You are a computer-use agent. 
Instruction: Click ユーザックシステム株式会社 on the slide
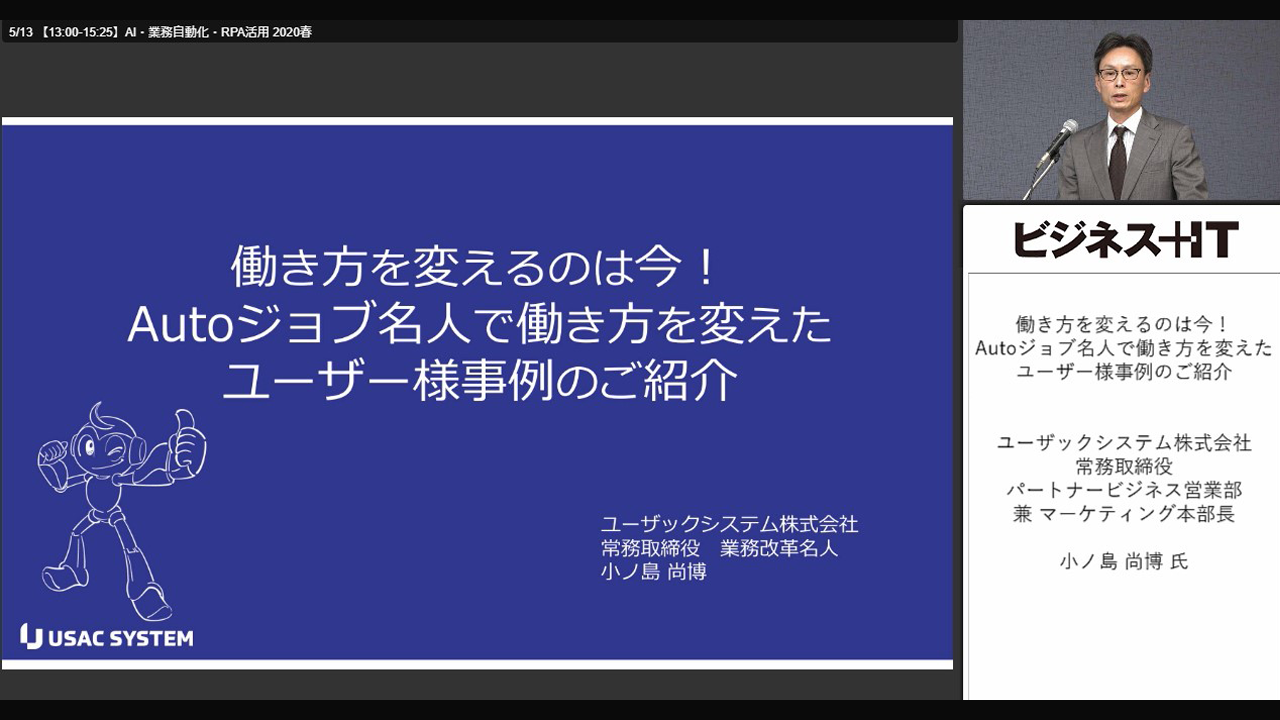coord(729,524)
